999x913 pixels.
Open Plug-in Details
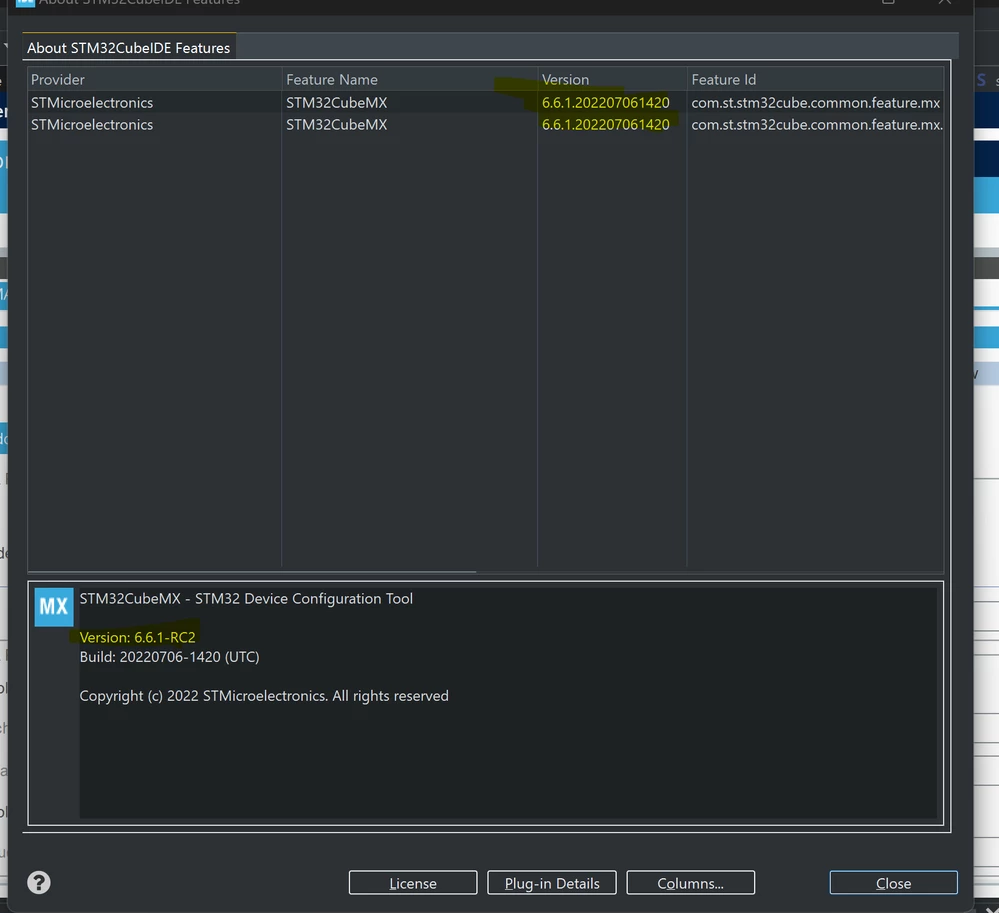click(x=552, y=883)
